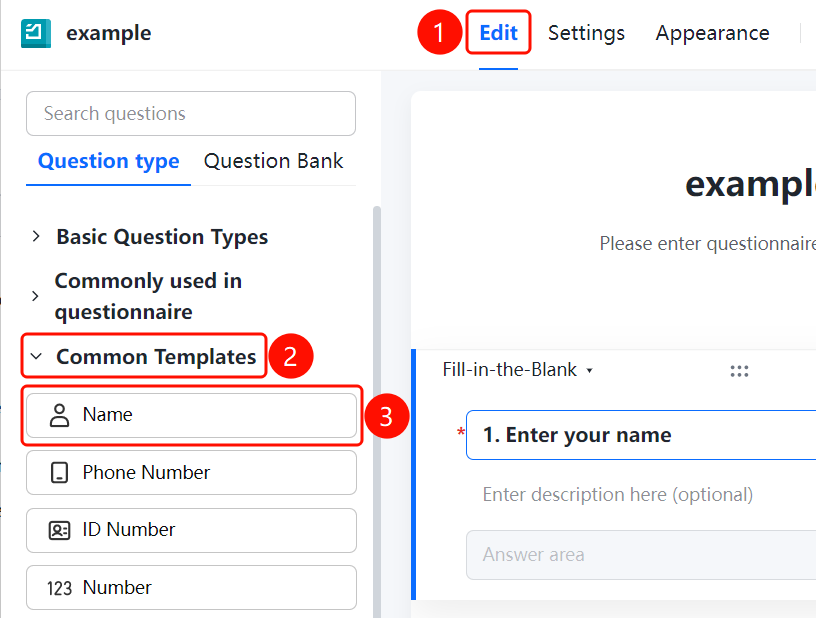Switch to the Settings tab

click(x=586, y=33)
